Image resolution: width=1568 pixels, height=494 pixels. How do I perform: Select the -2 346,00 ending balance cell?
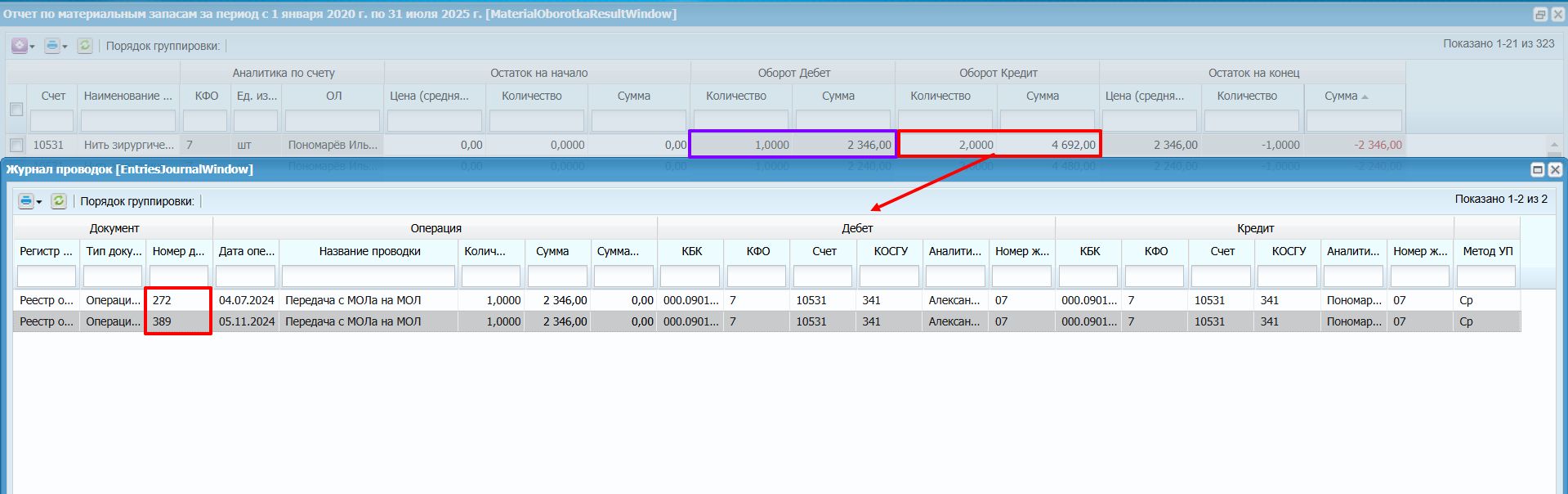(x=1355, y=145)
